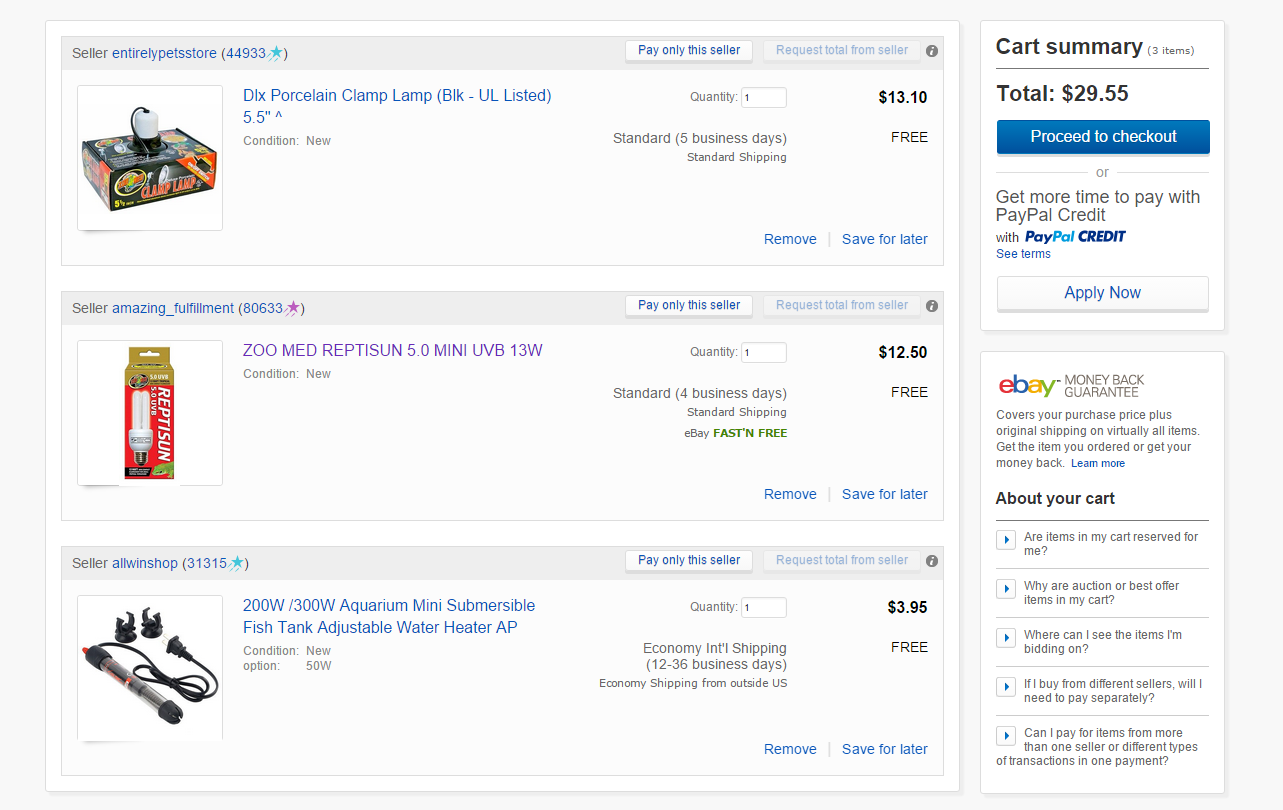Click the PayPal Credit logo

[x=1075, y=237]
